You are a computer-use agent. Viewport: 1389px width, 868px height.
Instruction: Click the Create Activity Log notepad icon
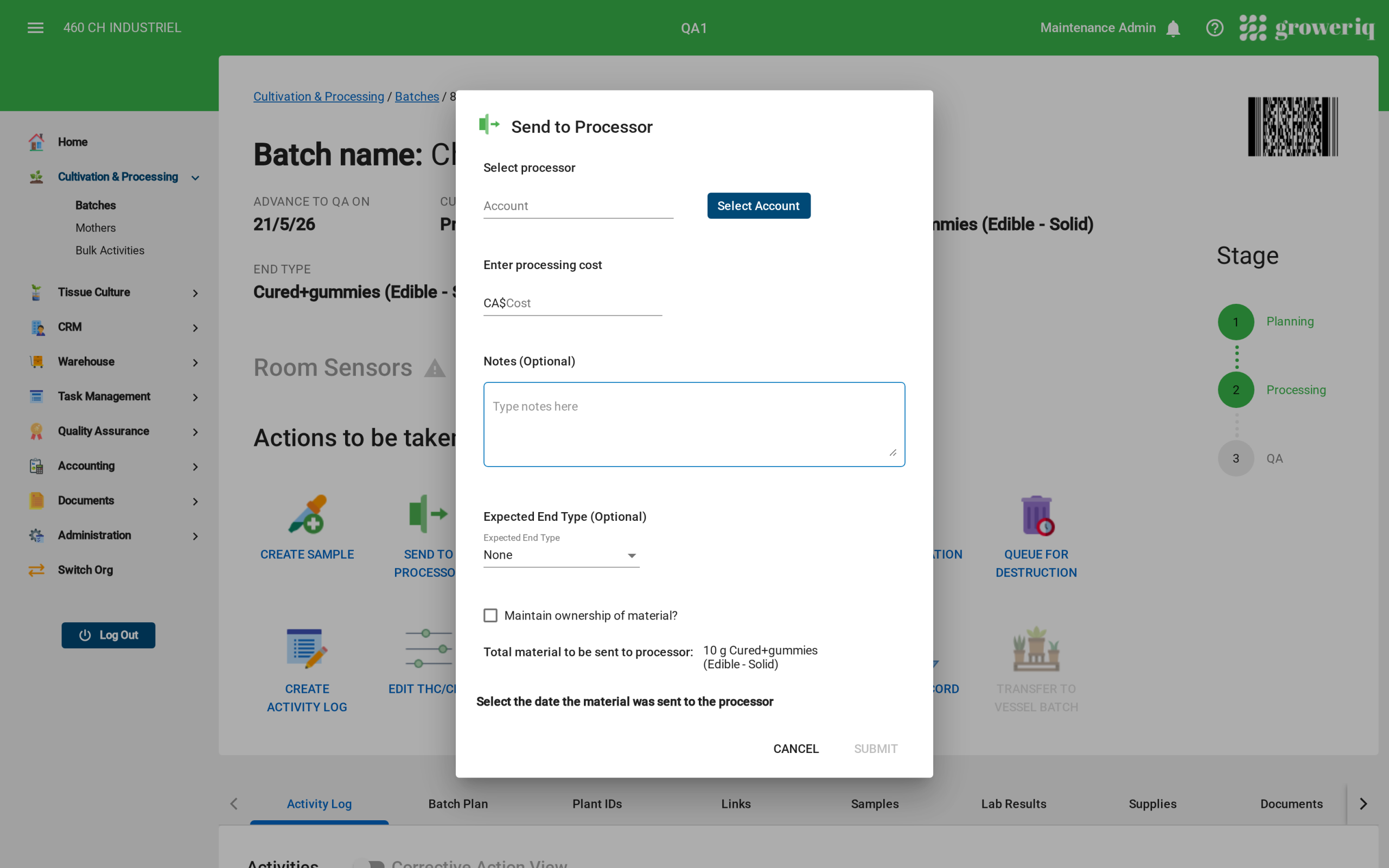[x=308, y=648]
